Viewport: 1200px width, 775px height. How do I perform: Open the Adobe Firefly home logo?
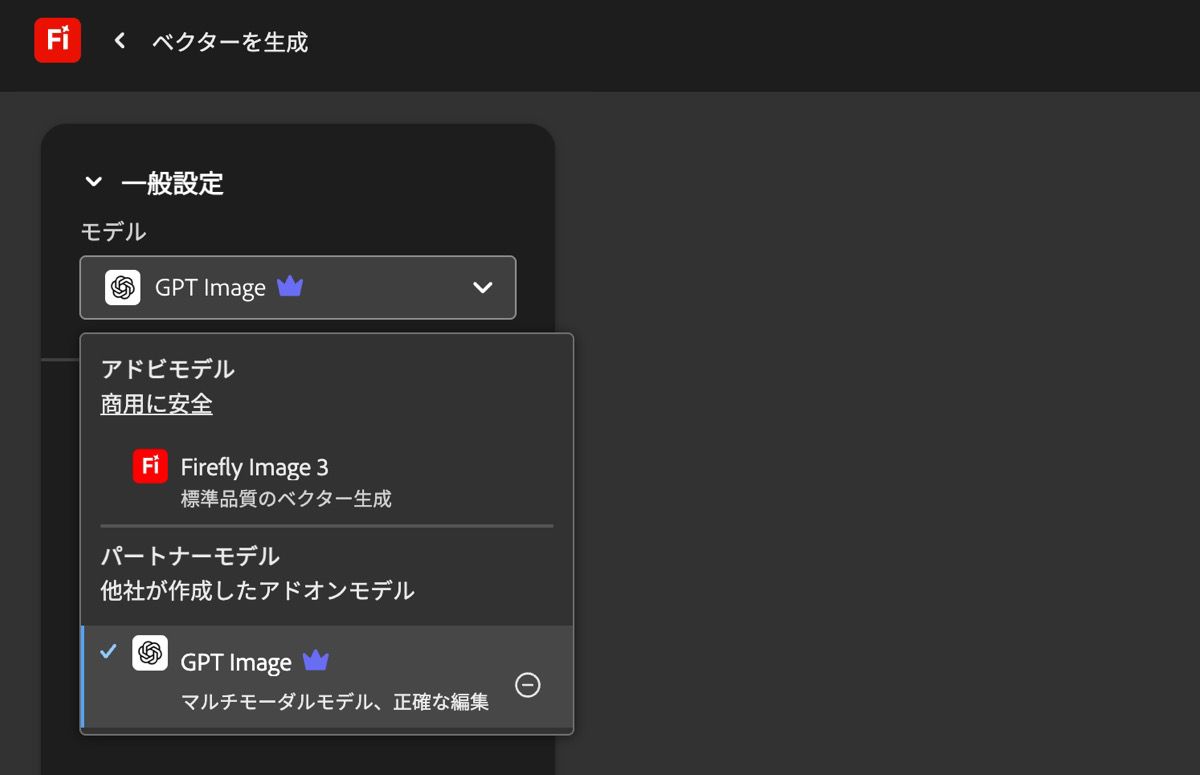[x=57, y=41]
